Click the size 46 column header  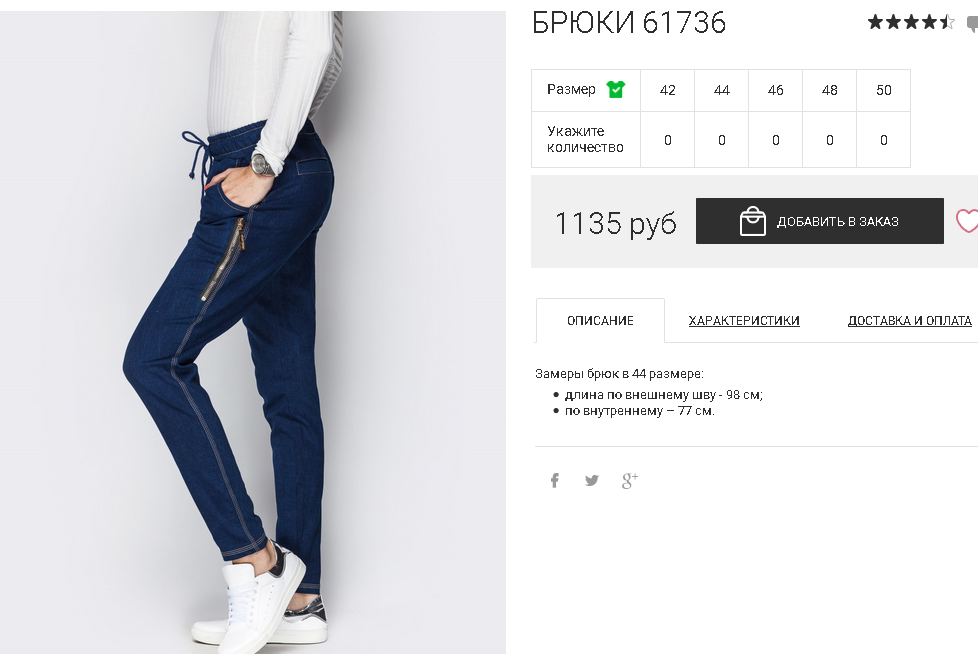point(775,90)
